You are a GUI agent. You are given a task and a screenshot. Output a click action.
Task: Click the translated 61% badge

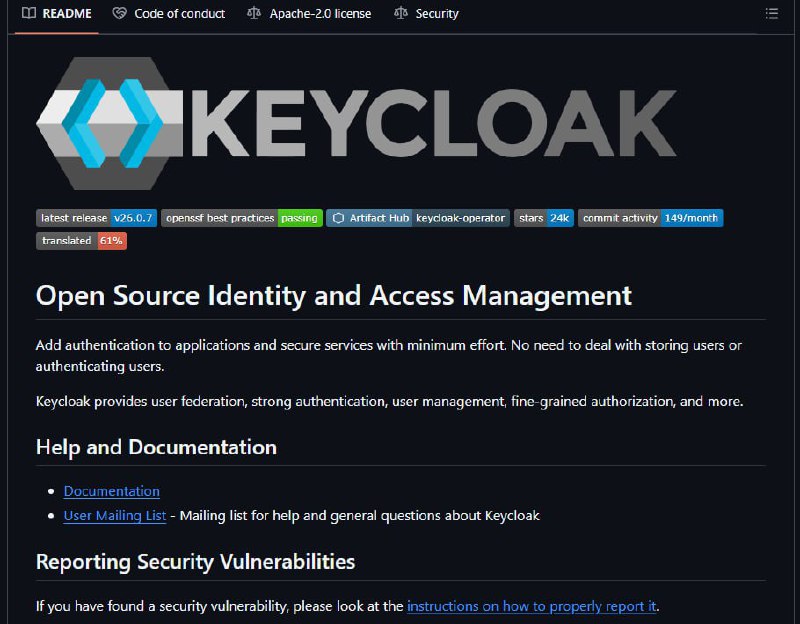(81, 241)
